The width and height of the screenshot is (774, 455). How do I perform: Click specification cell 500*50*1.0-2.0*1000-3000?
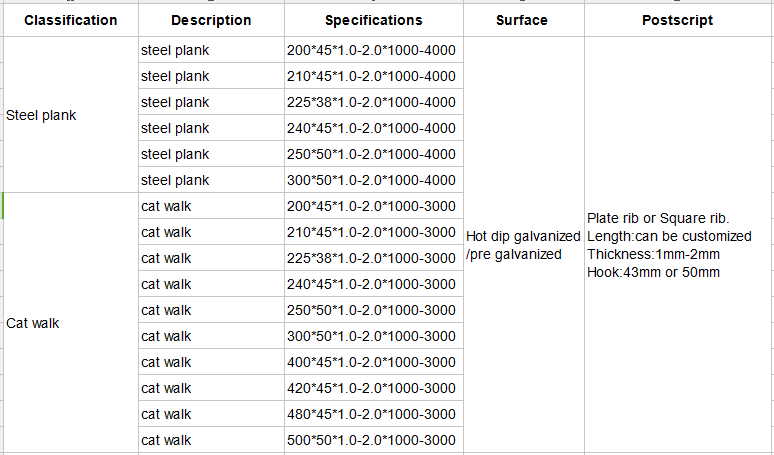tap(373, 440)
